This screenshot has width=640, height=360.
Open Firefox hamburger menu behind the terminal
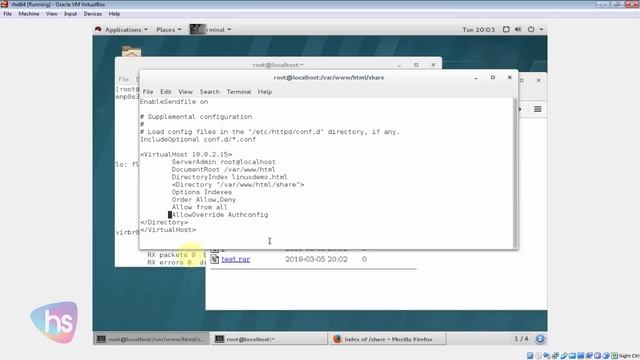click(x=538, y=109)
